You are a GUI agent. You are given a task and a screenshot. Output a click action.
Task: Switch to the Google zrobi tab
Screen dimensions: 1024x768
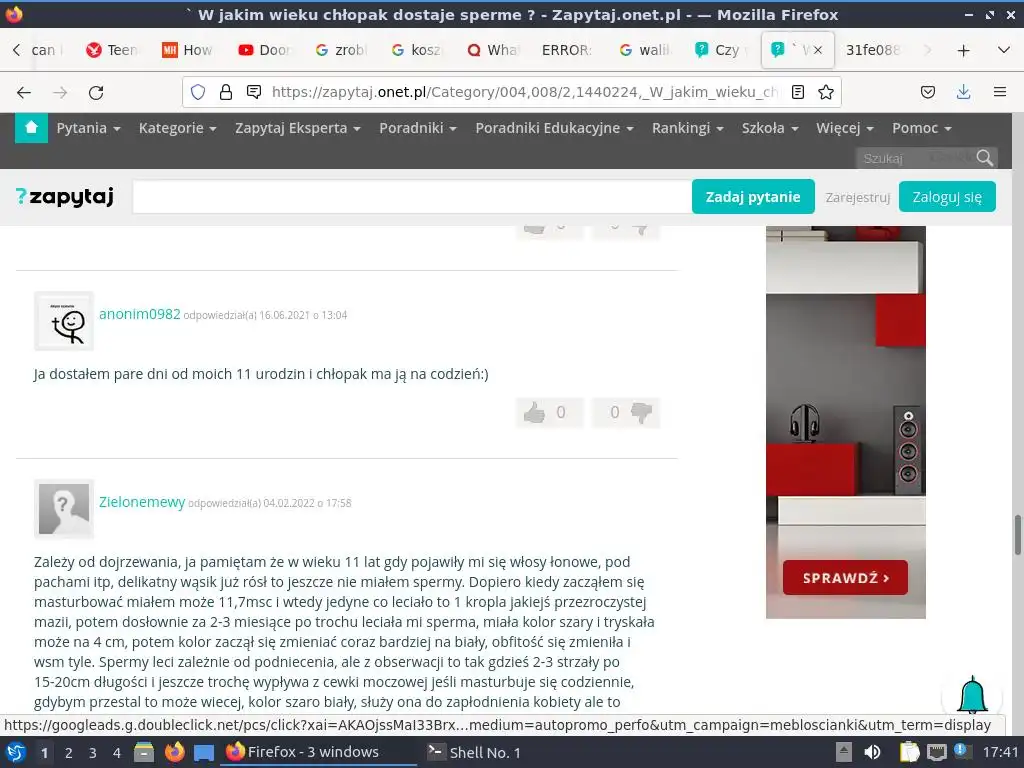pyautogui.click(x=340, y=50)
